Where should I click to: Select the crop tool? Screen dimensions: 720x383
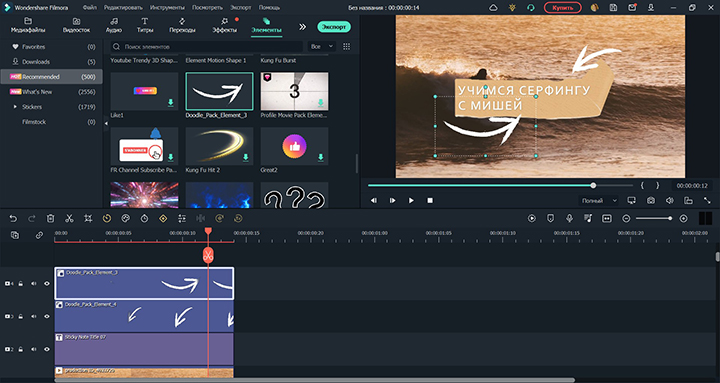point(88,219)
